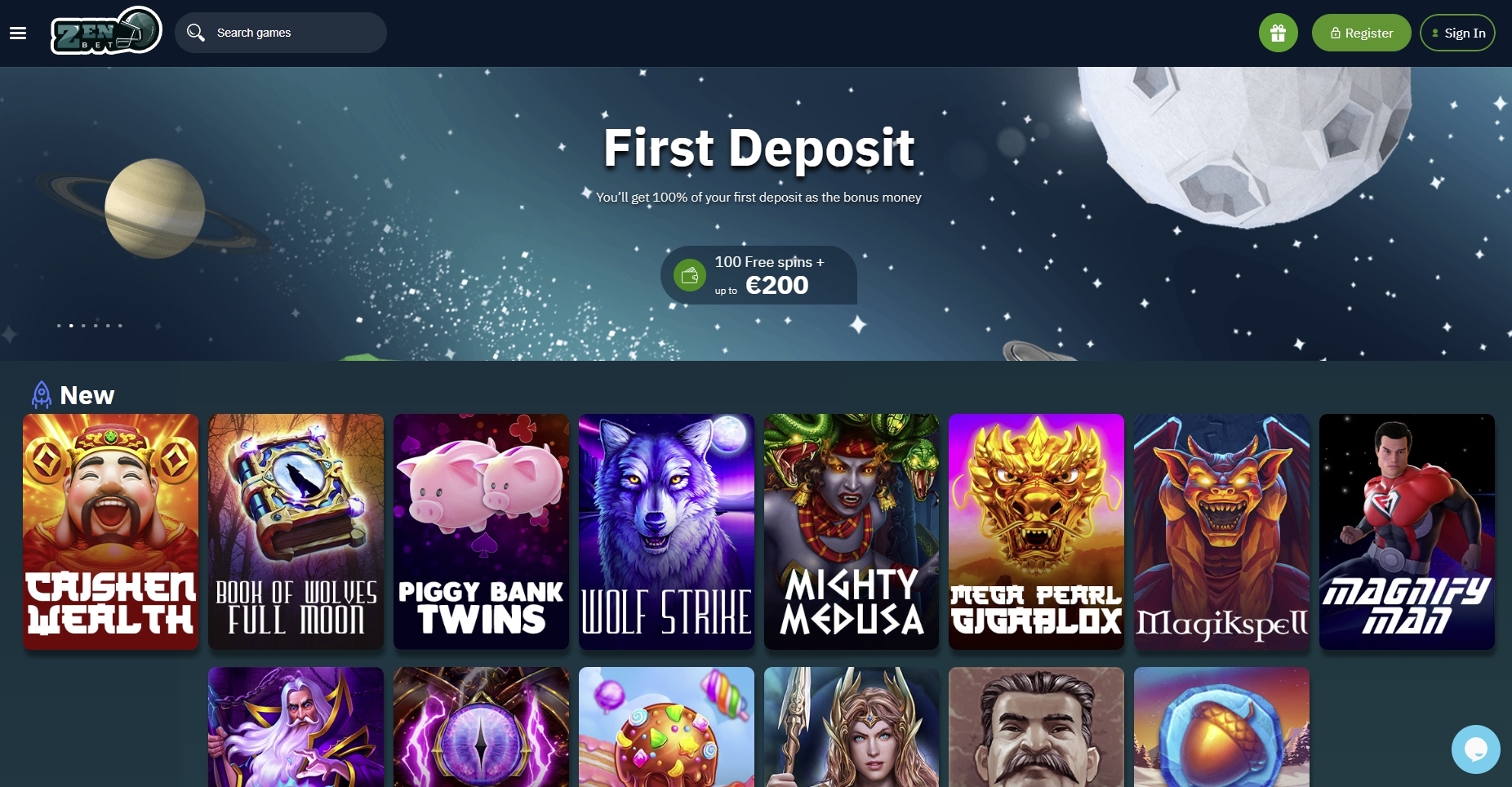Image resolution: width=1512 pixels, height=787 pixels.
Task: Launch Piggy Bank Twins slot
Action: click(x=481, y=531)
